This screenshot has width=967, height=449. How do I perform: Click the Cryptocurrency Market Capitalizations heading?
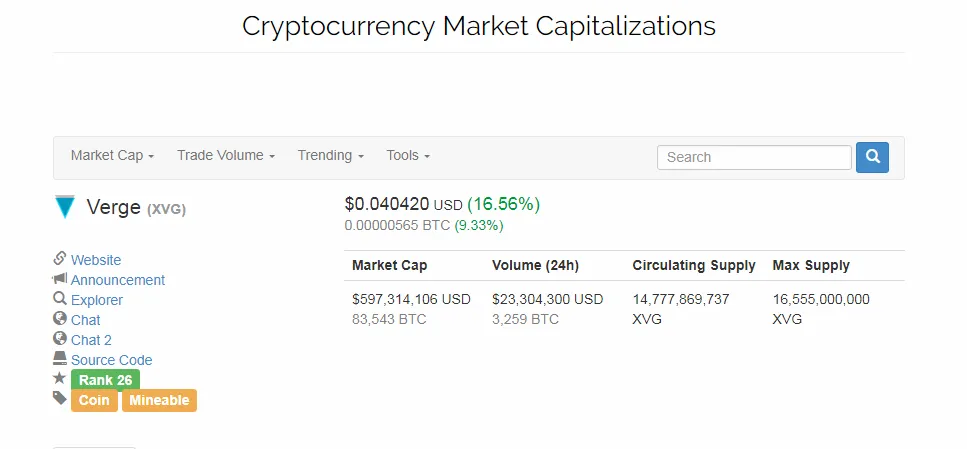click(479, 26)
